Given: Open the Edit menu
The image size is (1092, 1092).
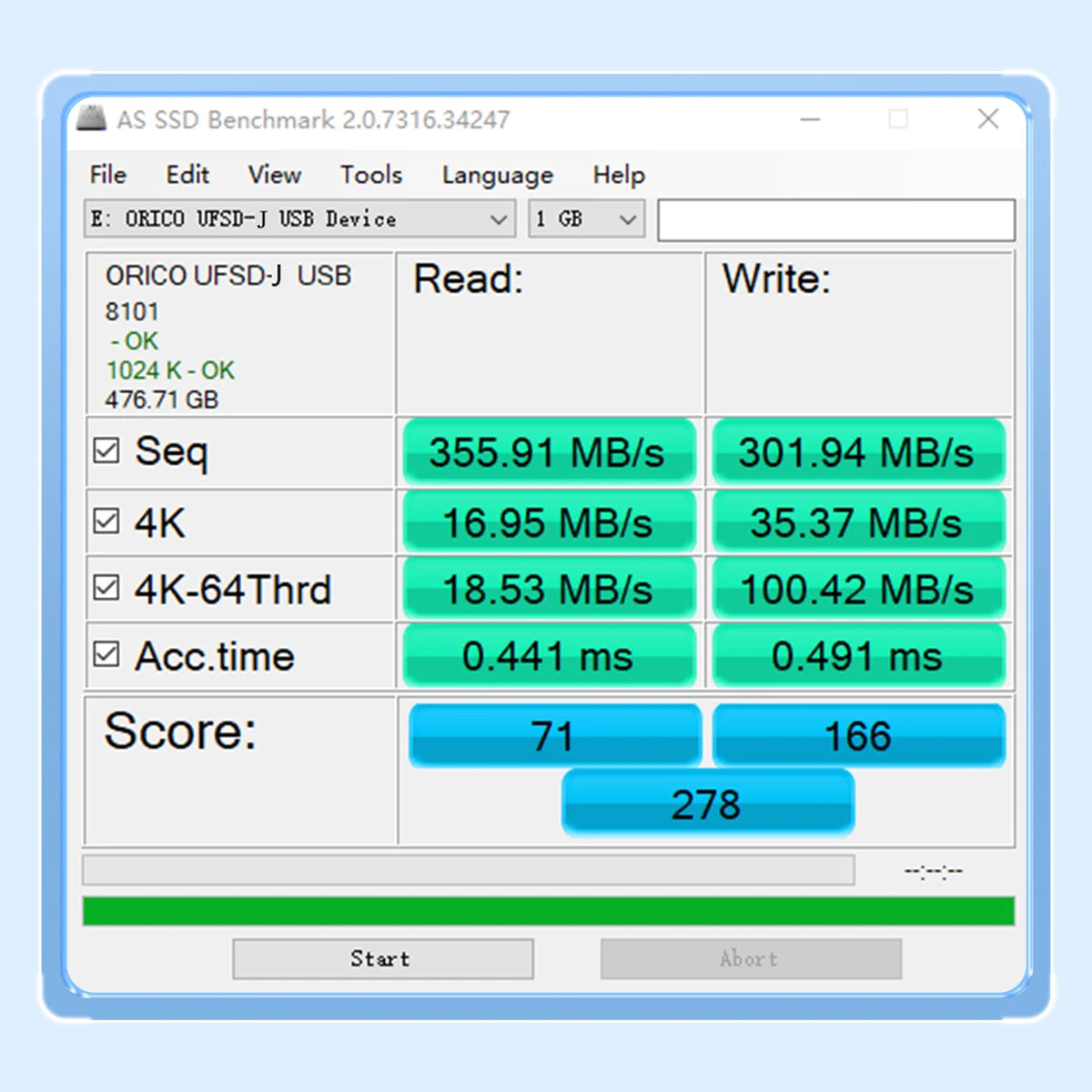Looking at the screenshot, I should [187, 175].
